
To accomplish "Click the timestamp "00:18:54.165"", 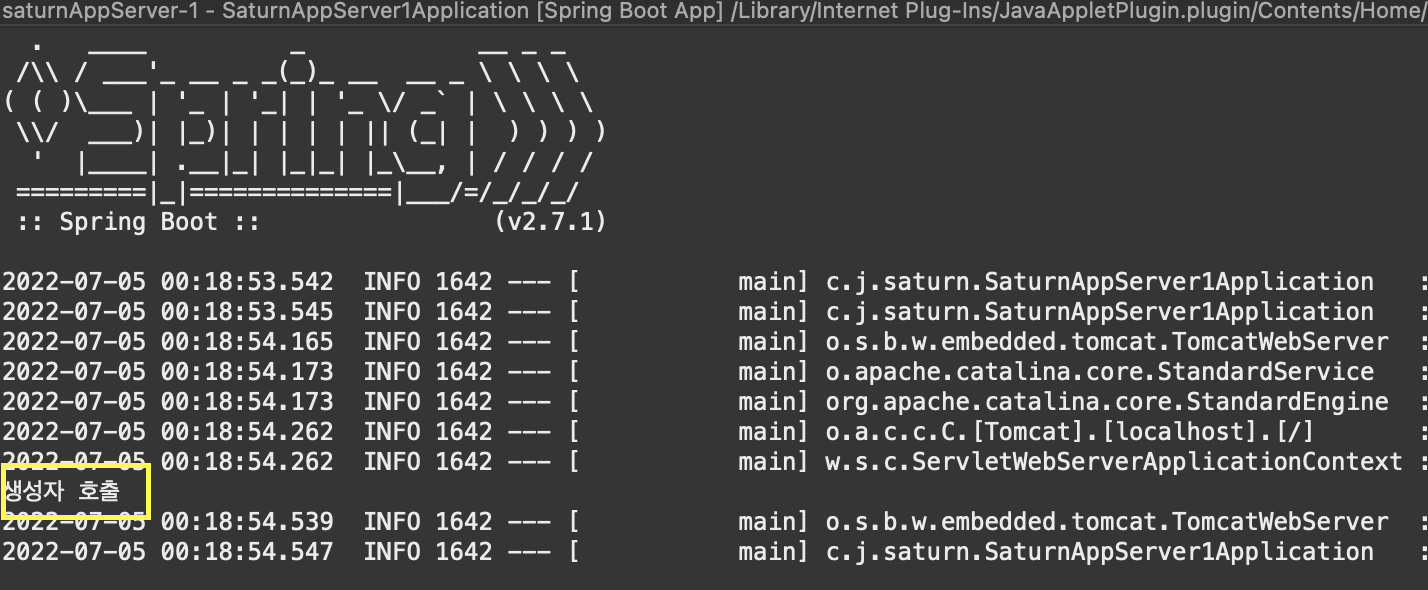I will (x=247, y=341).
